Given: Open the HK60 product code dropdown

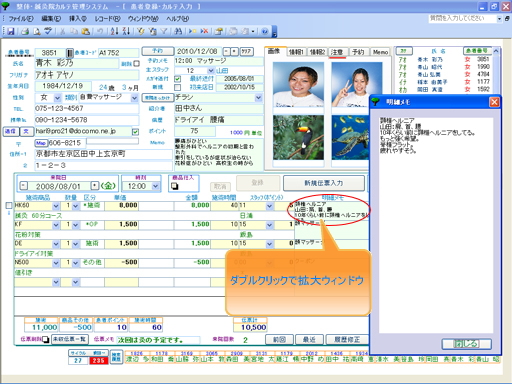Looking at the screenshot, I should 56,206.
